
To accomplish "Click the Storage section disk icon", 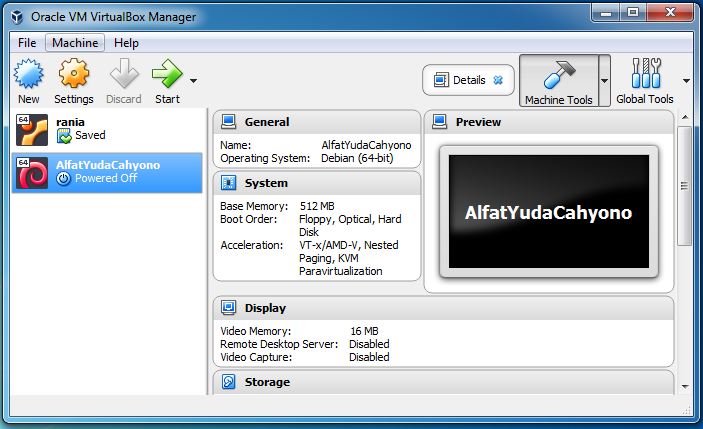I will [x=229, y=382].
